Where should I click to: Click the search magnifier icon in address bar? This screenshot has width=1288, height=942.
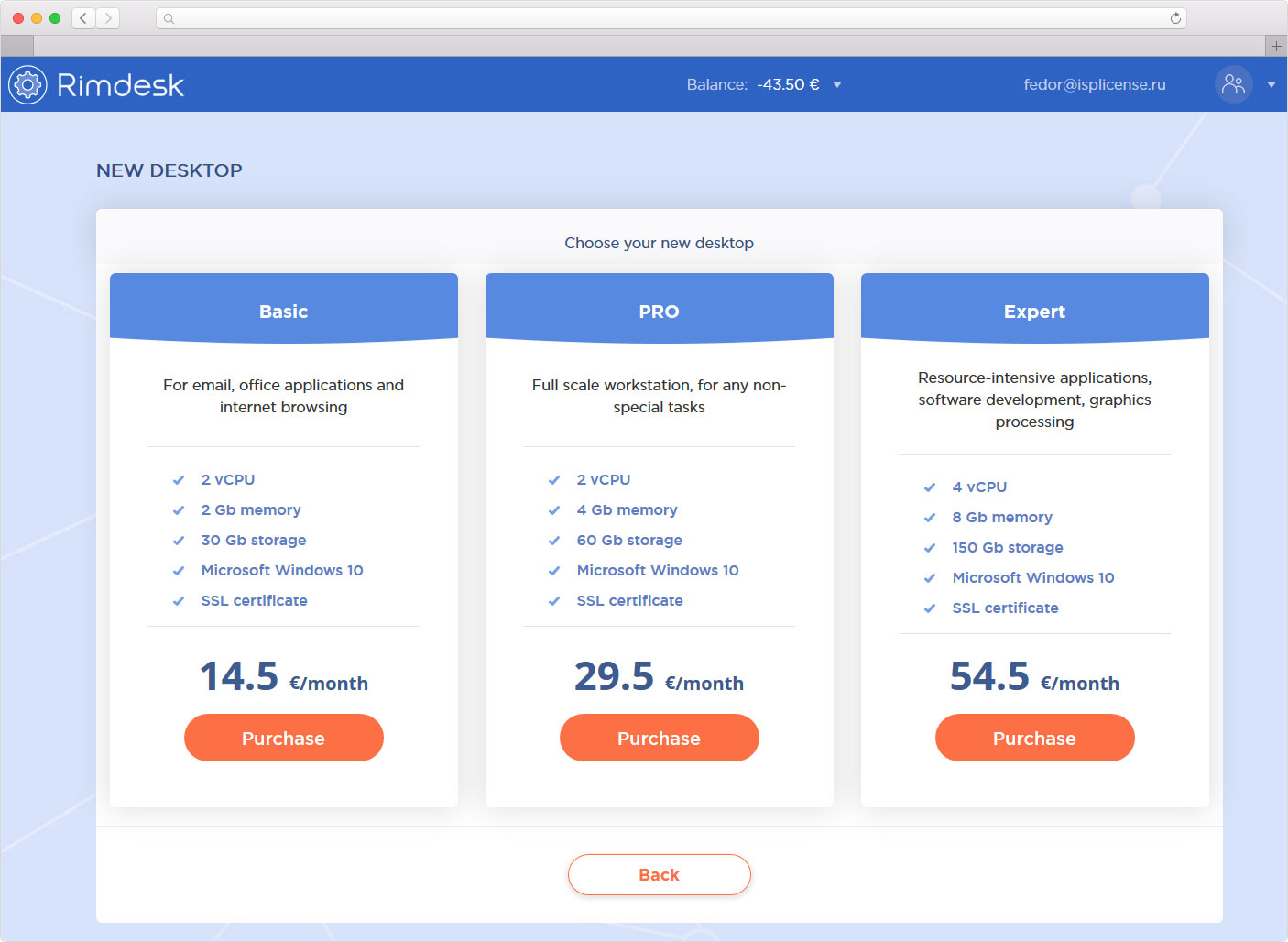(x=169, y=18)
